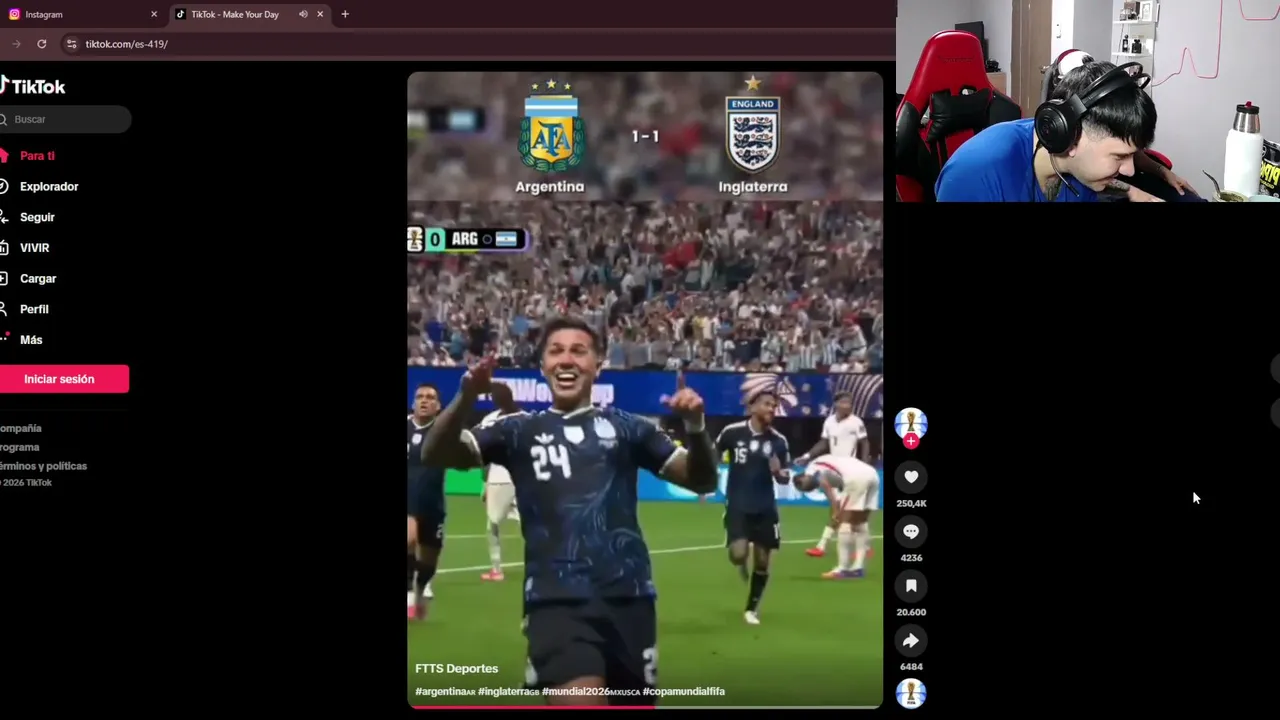The image size is (1280, 720).
Task: Open the Compañía footer link
Action: [21, 428]
